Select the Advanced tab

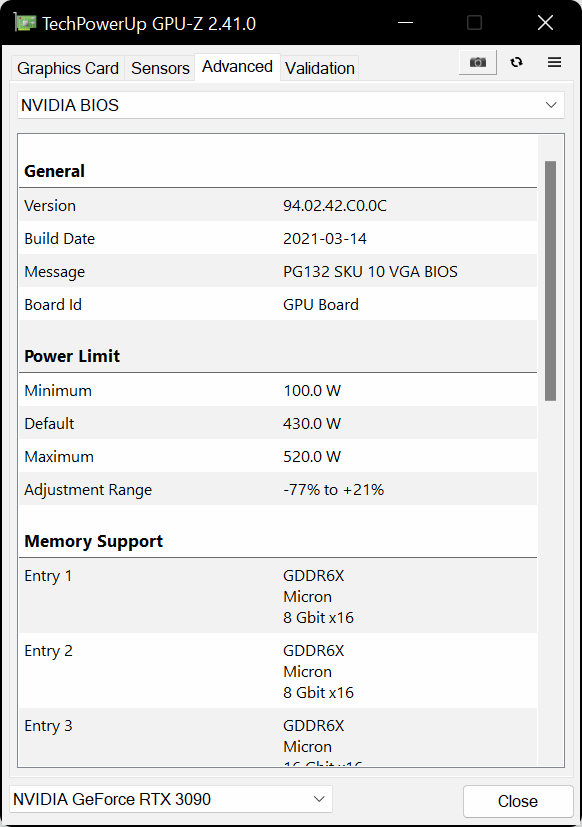(x=237, y=67)
